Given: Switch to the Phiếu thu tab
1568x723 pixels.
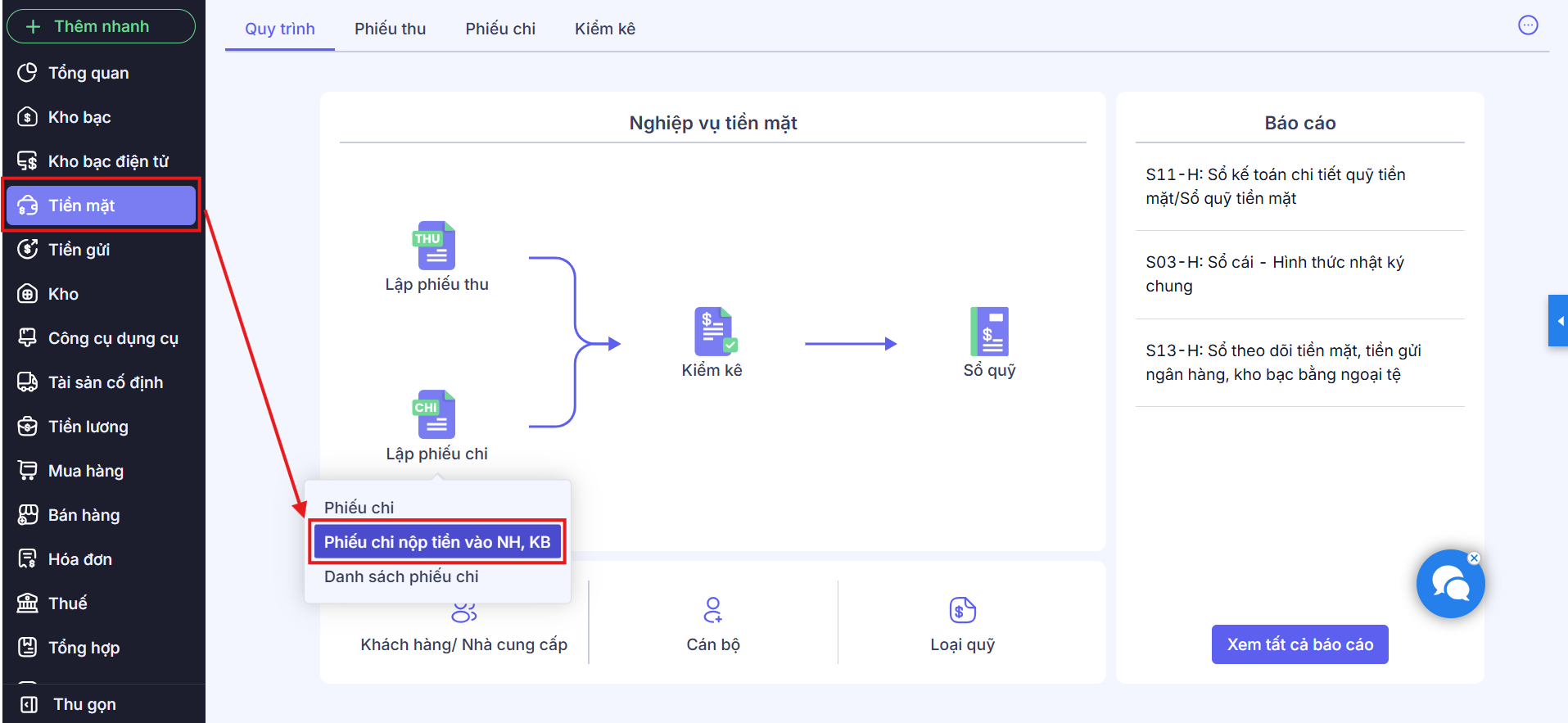Looking at the screenshot, I should [x=390, y=29].
